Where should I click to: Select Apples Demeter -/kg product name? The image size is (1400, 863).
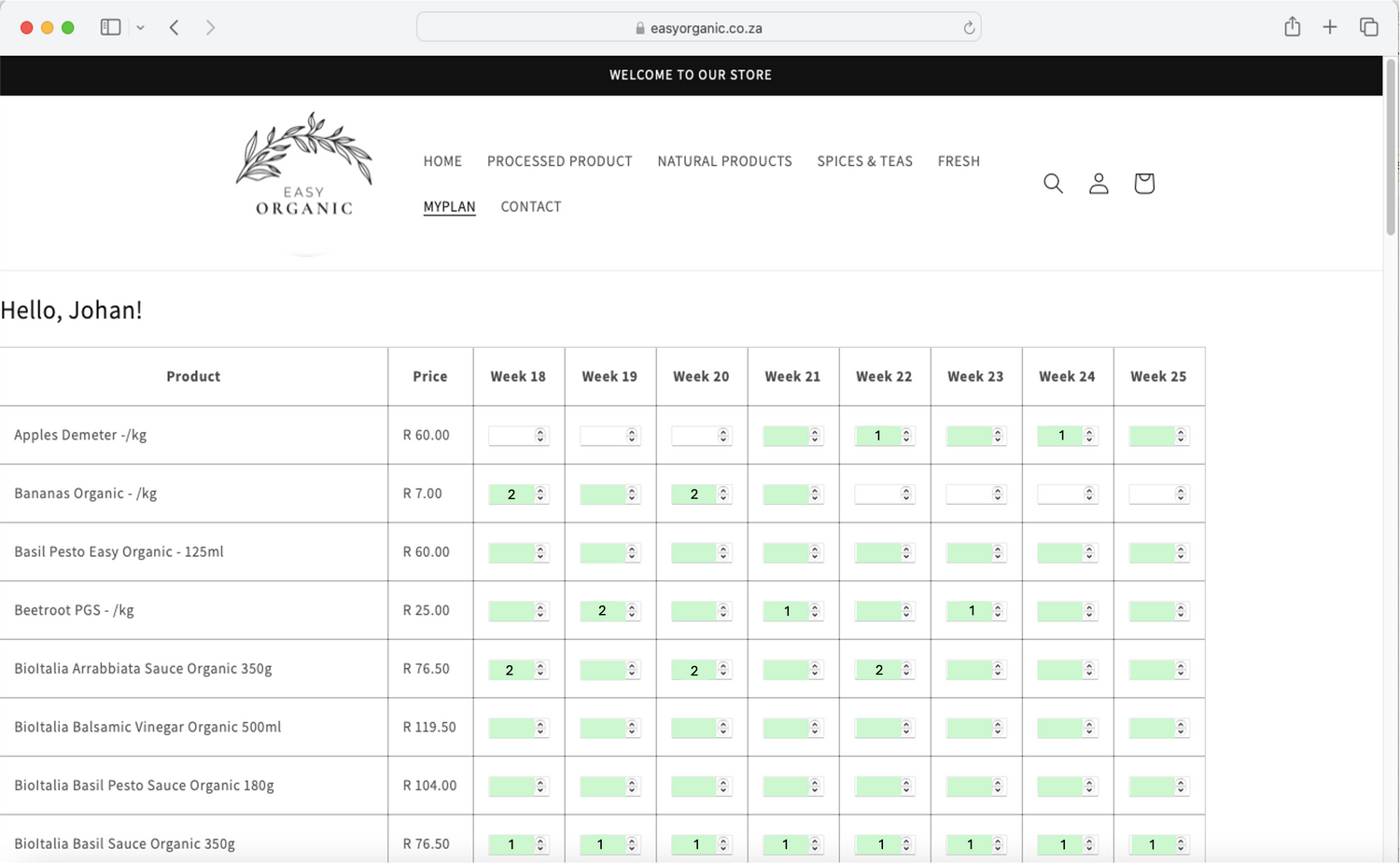point(80,435)
